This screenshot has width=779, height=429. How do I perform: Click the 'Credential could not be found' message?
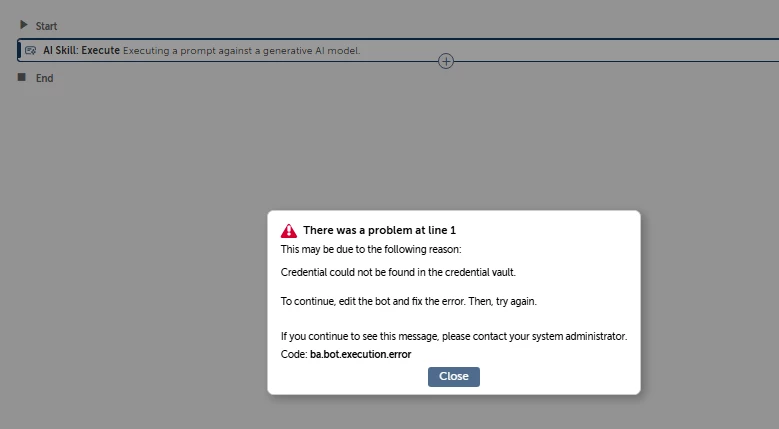point(398,272)
